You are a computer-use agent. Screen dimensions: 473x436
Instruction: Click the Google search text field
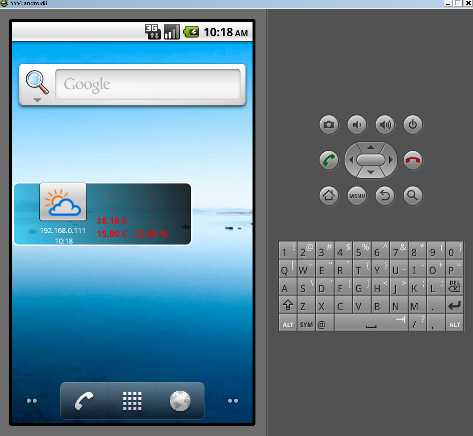(148, 84)
